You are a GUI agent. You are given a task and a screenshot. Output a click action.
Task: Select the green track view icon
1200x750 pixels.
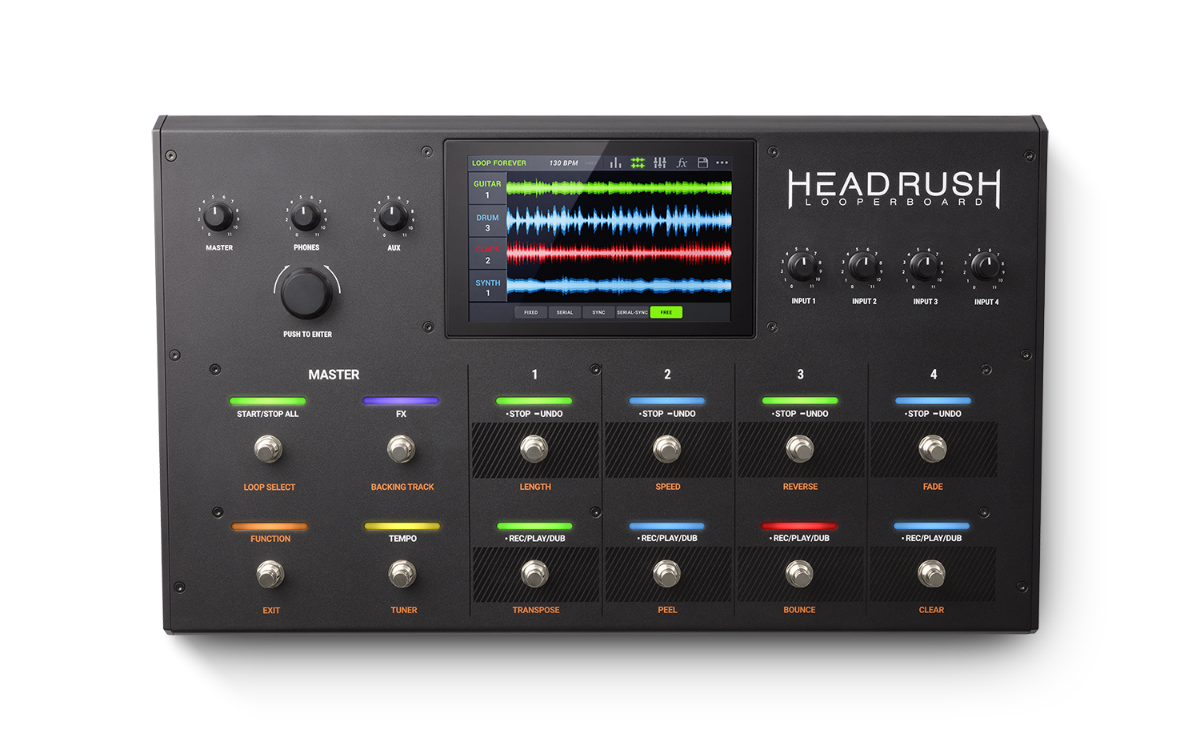pyautogui.click(x=638, y=162)
